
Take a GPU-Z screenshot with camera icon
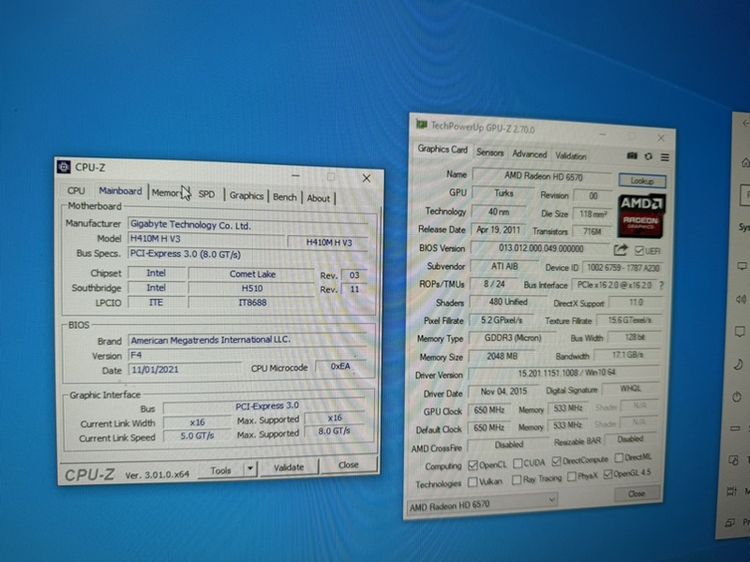[632, 156]
